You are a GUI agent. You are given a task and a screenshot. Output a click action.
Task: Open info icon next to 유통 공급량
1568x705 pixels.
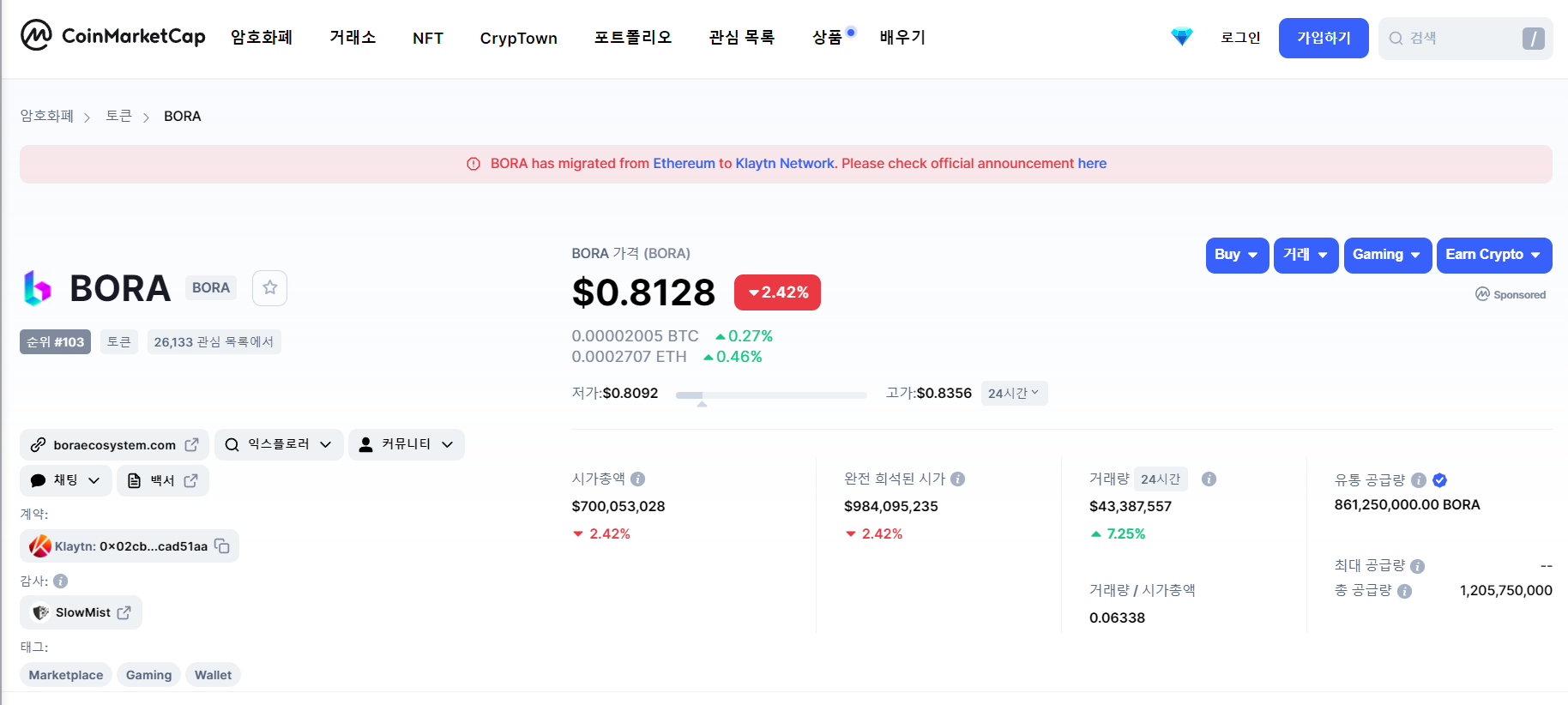1419,480
